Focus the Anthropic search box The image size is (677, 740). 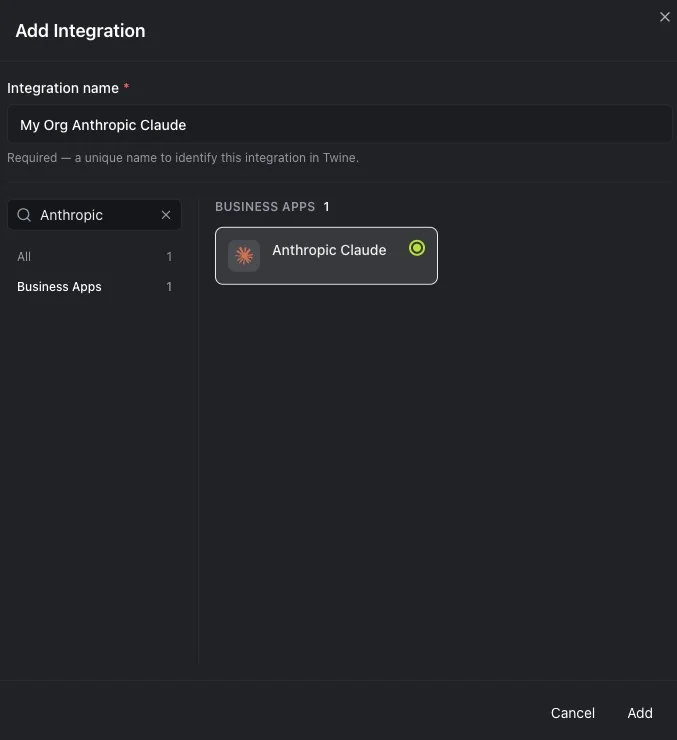[94, 215]
